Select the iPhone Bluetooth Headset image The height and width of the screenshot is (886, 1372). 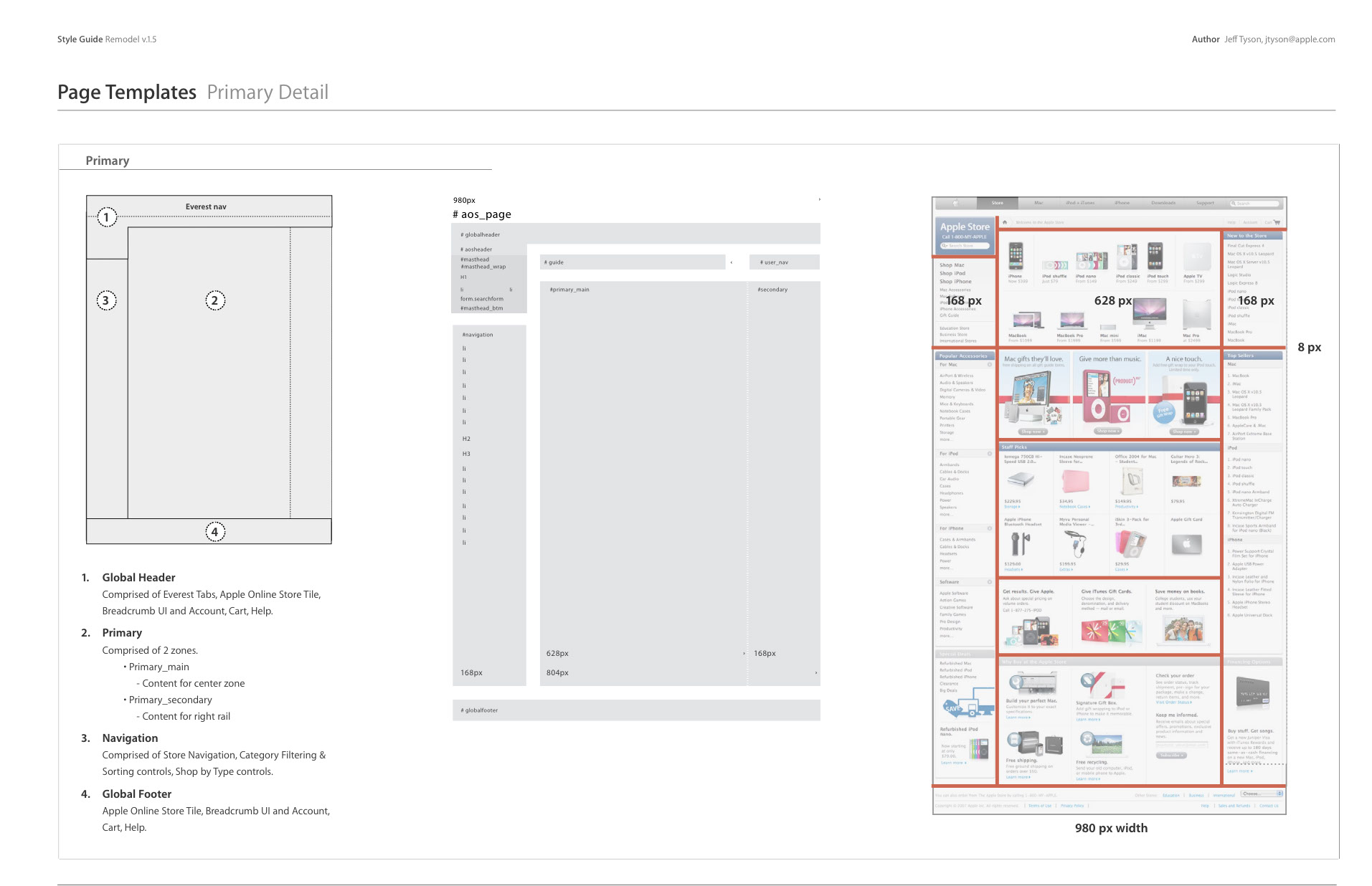point(1020,545)
